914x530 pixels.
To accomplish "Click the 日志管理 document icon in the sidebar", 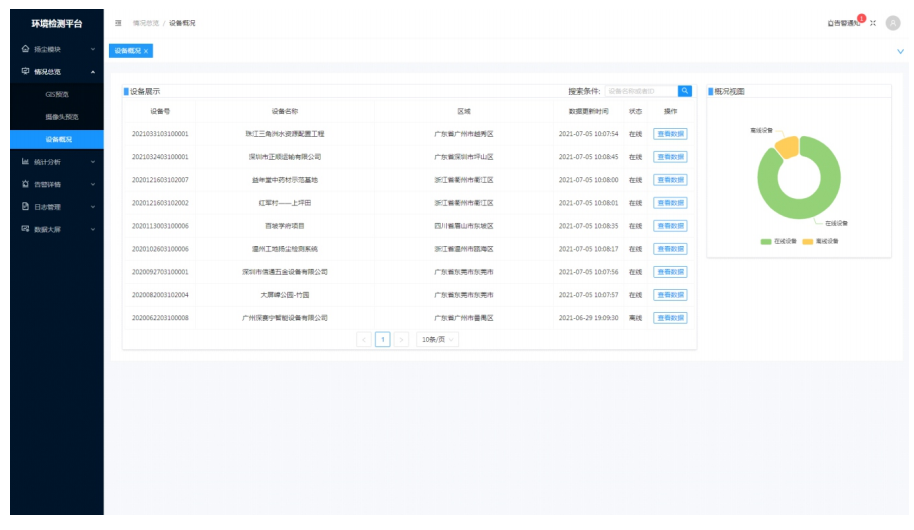I will click(25, 207).
